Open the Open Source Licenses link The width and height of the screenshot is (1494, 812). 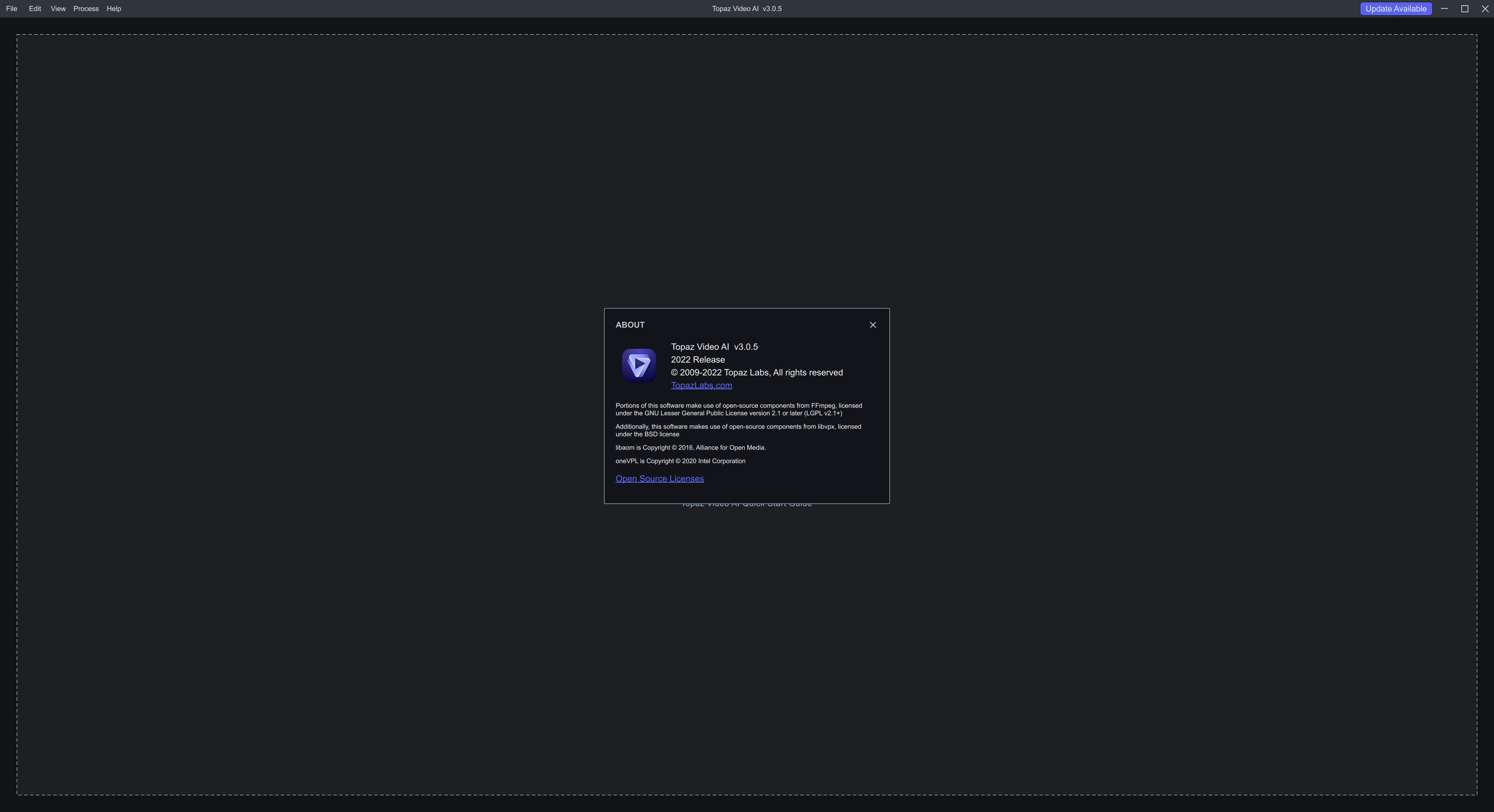point(659,479)
